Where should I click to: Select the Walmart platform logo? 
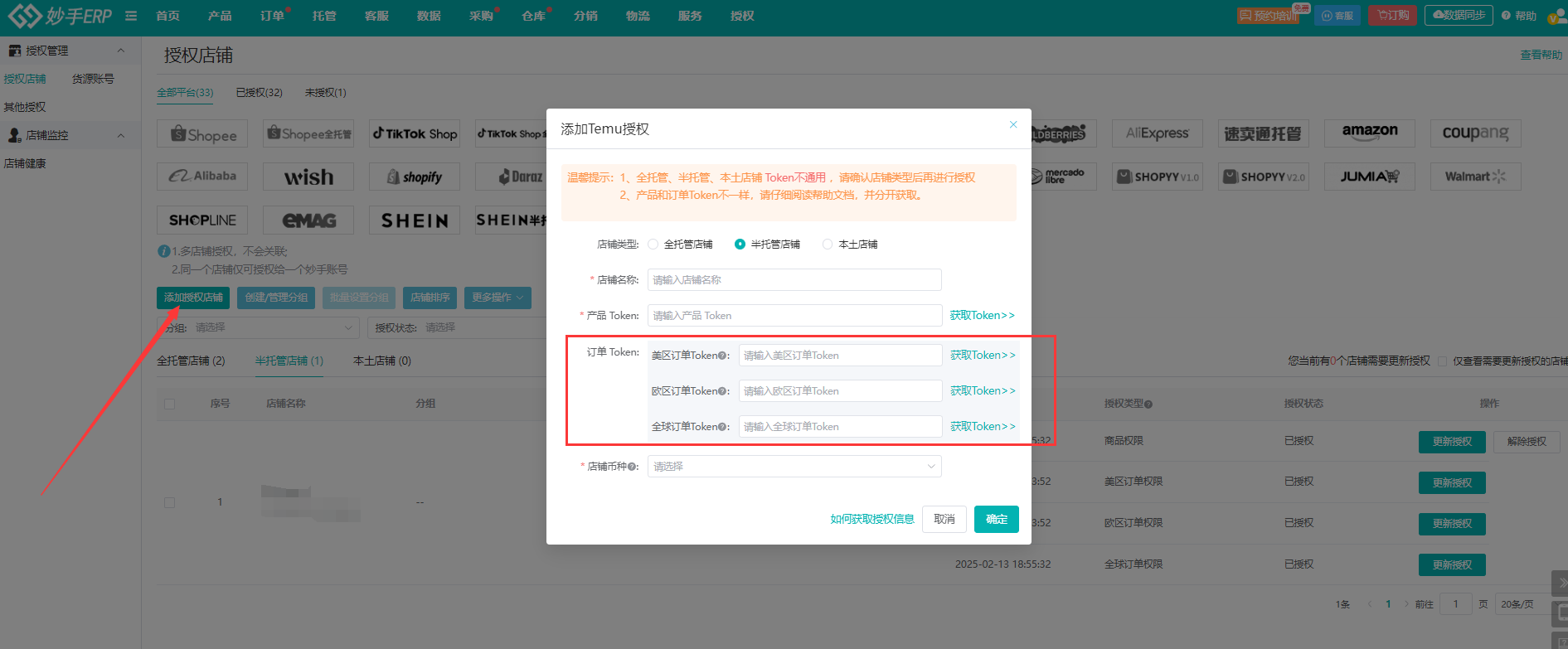1476,177
